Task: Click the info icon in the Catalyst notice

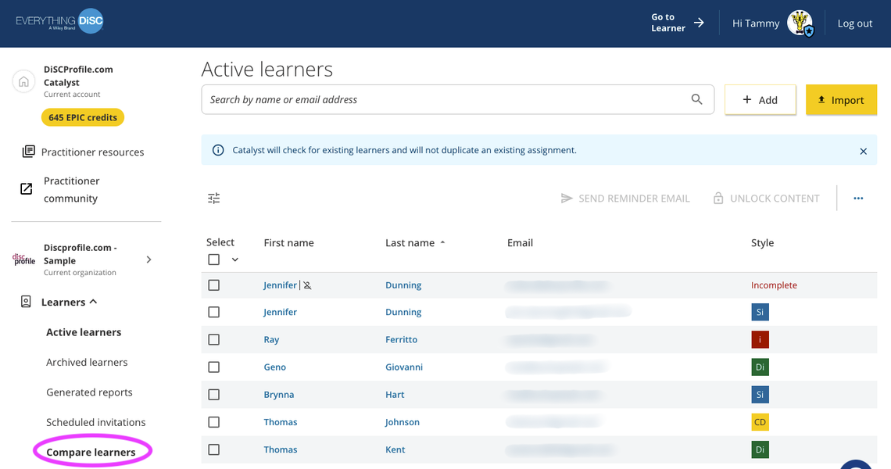Action: click(218, 150)
